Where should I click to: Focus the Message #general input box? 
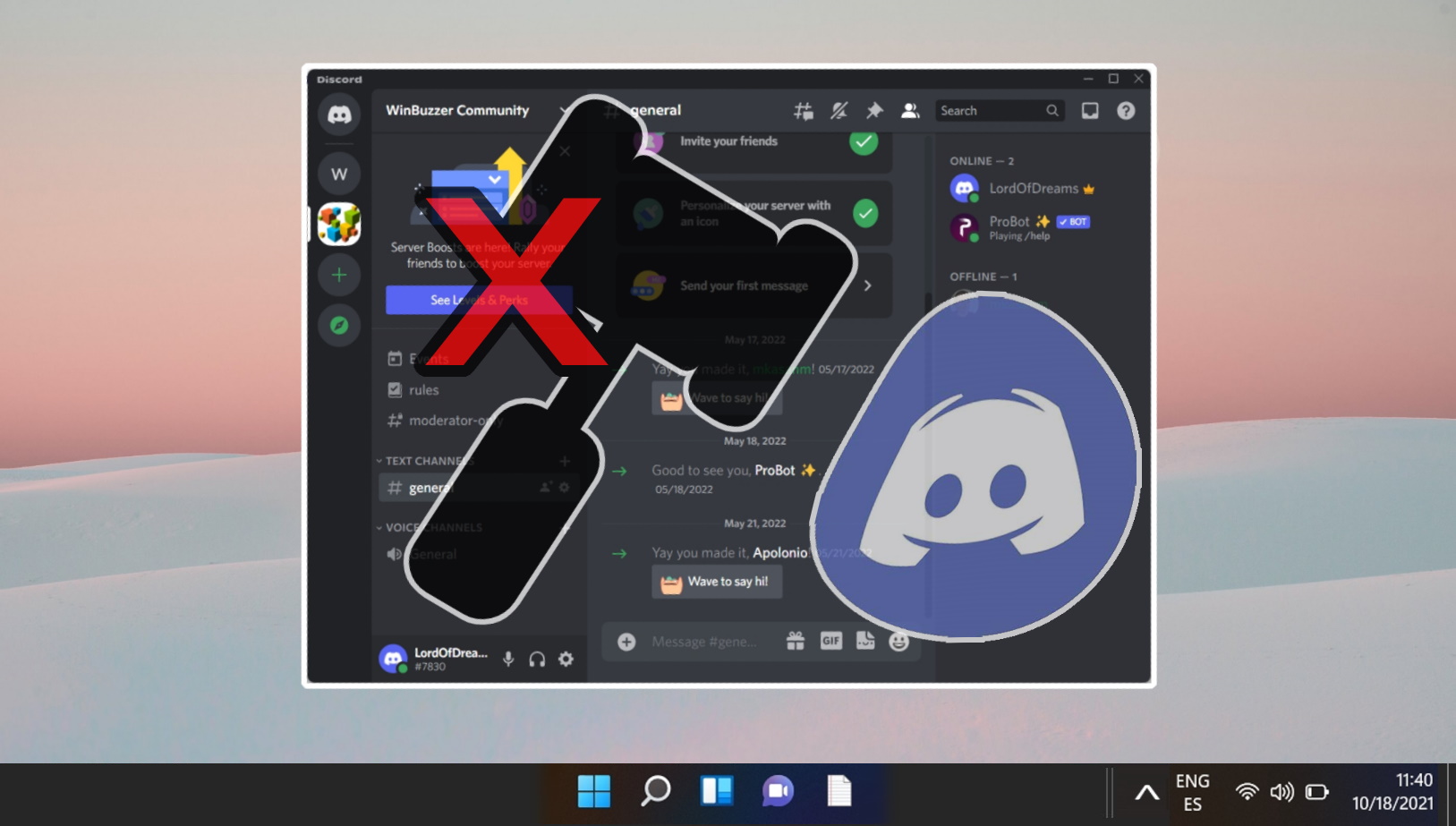click(x=704, y=642)
